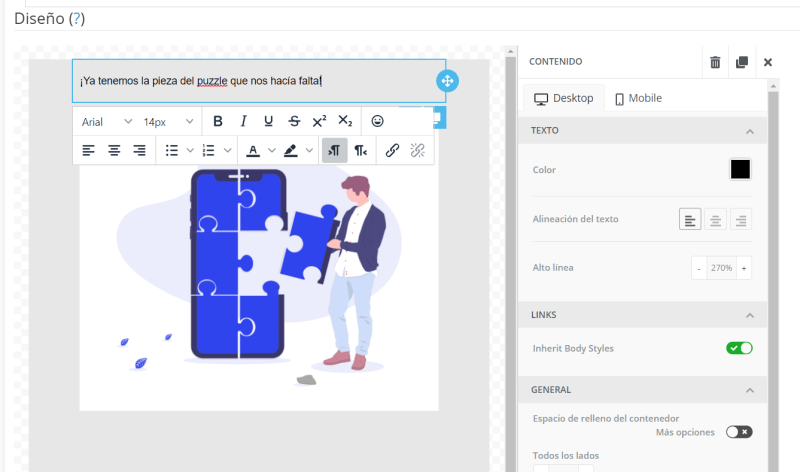Apply subscript formatting

click(x=345, y=121)
